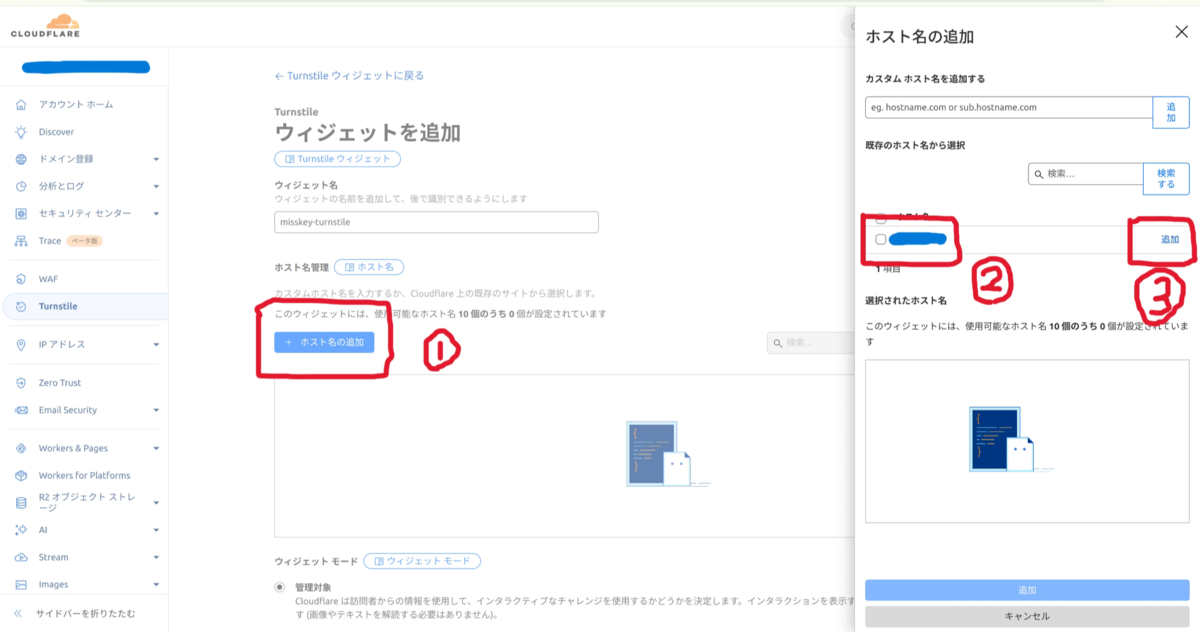Click the ドメイン登録 globe icon

click(x=21, y=159)
